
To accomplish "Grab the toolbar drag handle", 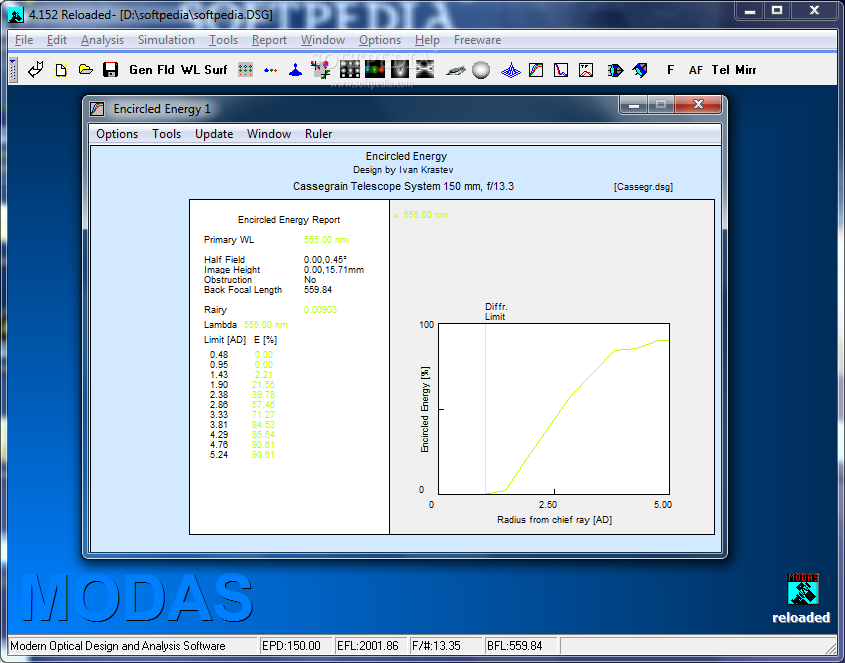I will [13, 70].
